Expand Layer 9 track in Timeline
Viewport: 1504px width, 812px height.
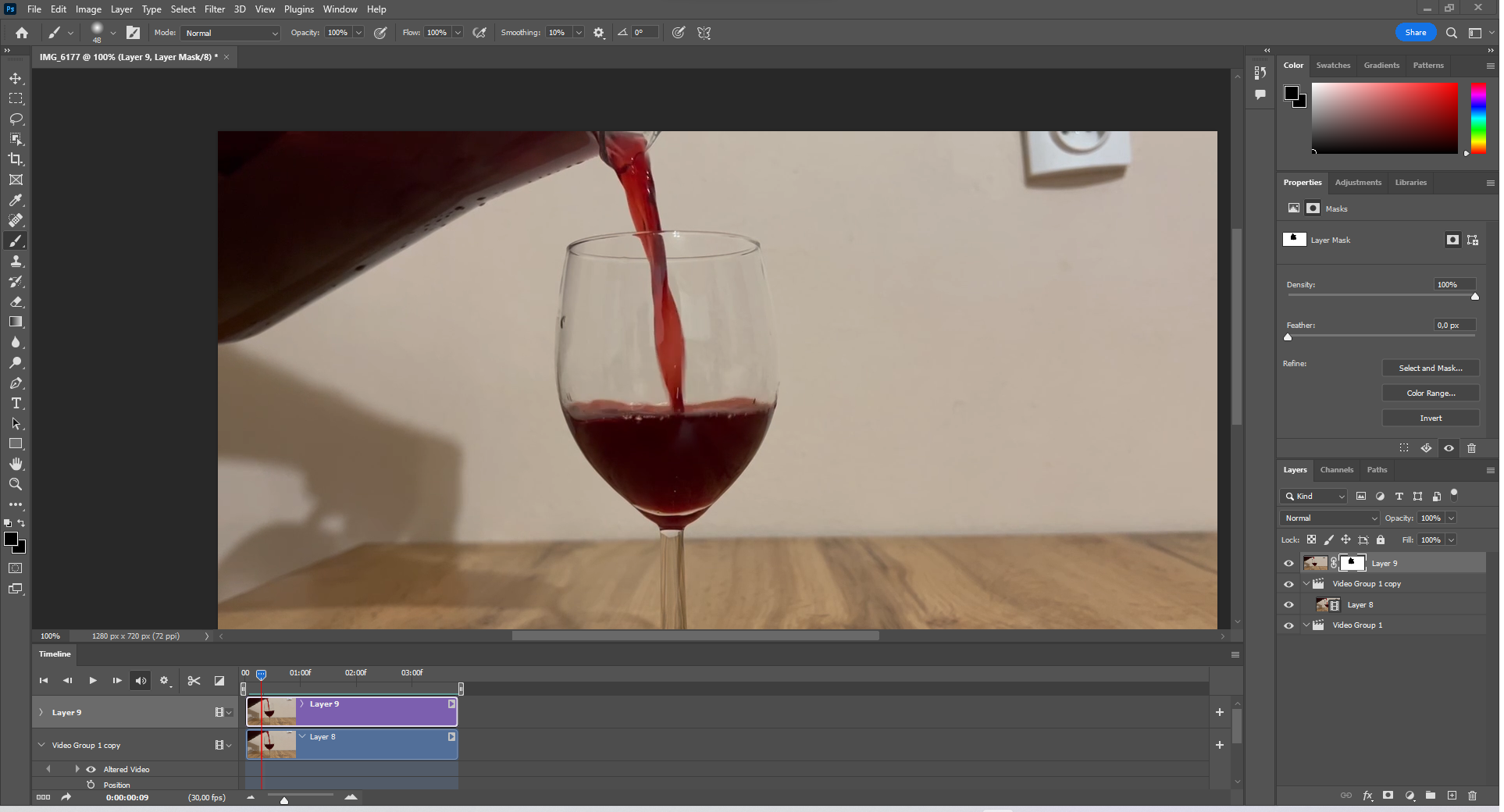click(x=41, y=712)
